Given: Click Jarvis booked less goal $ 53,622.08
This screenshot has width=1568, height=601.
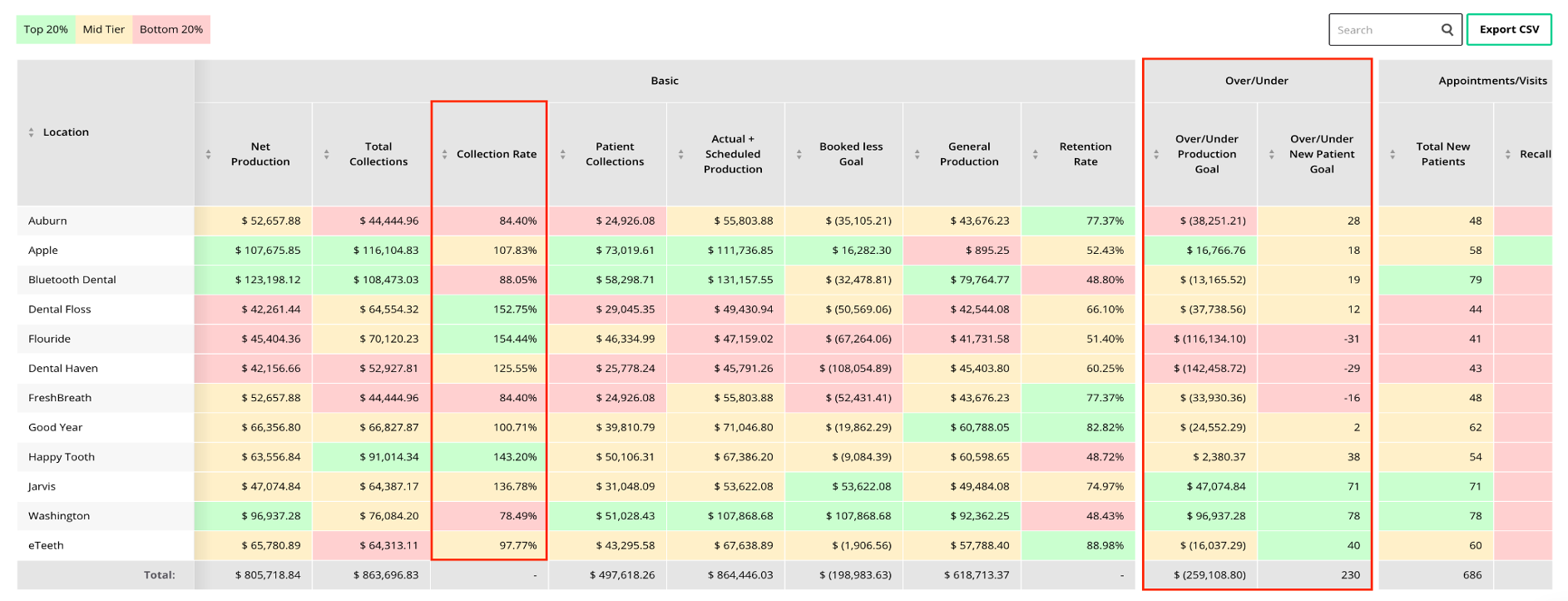Looking at the screenshot, I should [x=844, y=486].
